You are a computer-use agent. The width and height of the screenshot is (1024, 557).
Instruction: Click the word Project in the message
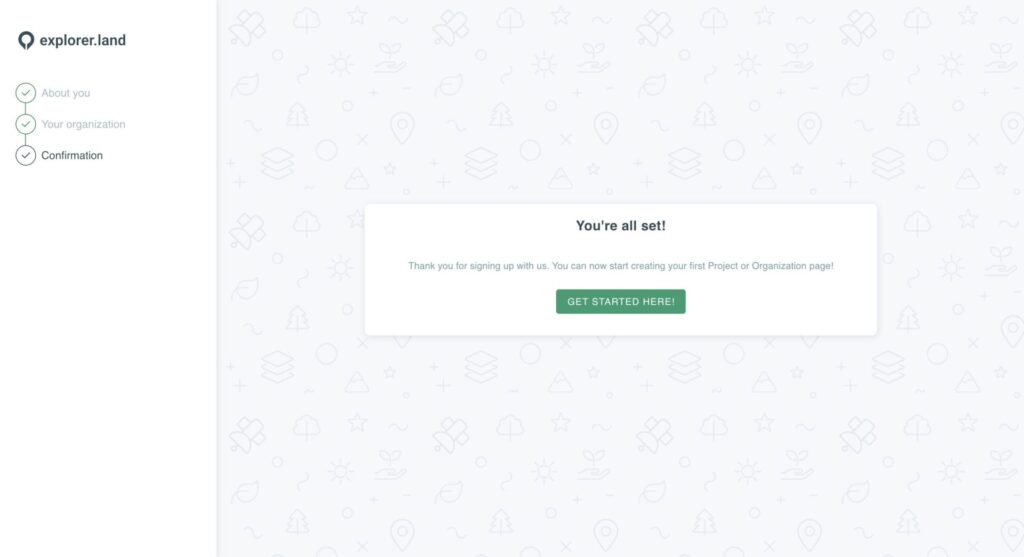[722, 266]
